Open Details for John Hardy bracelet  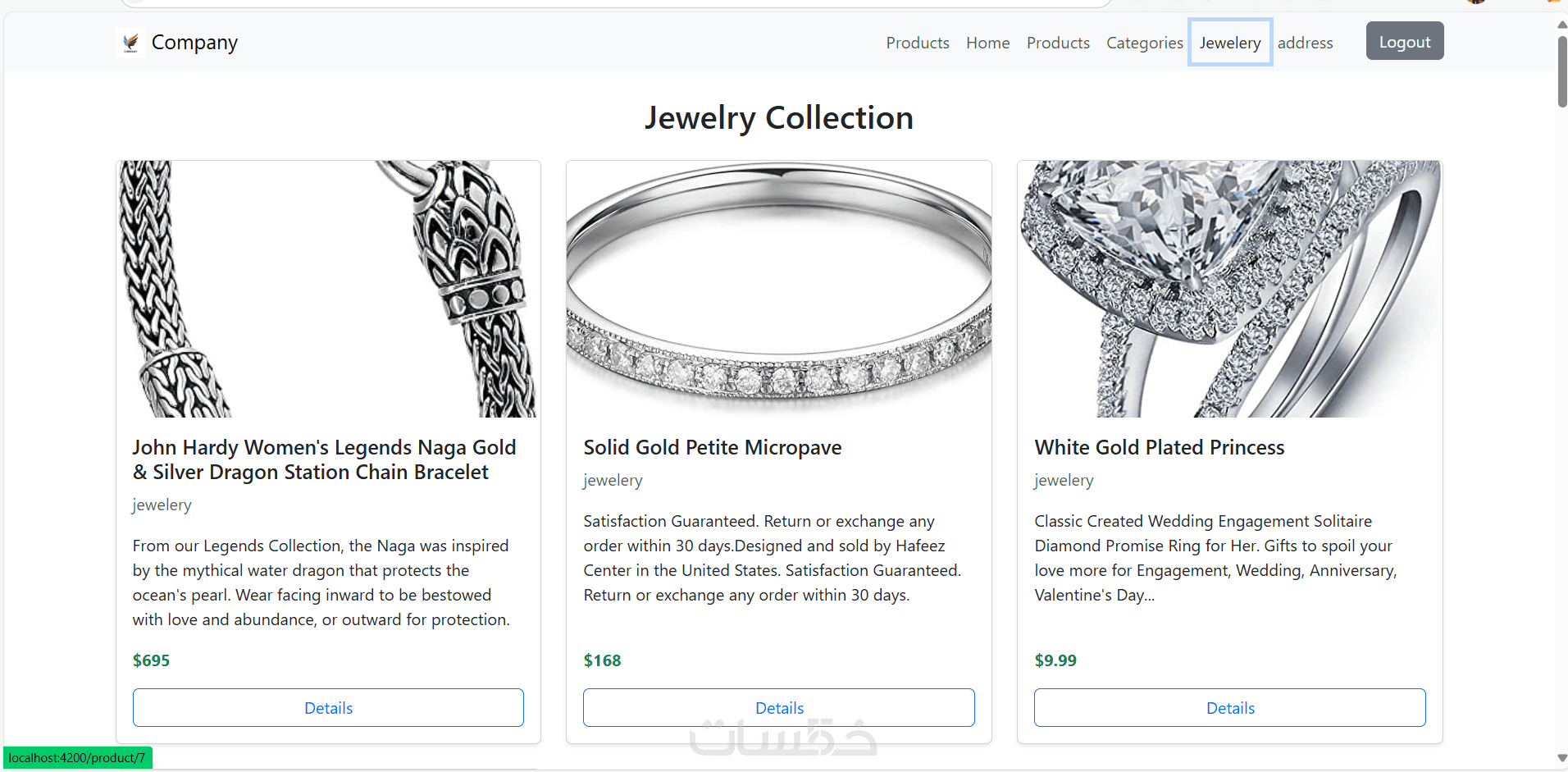[x=328, y=707]
